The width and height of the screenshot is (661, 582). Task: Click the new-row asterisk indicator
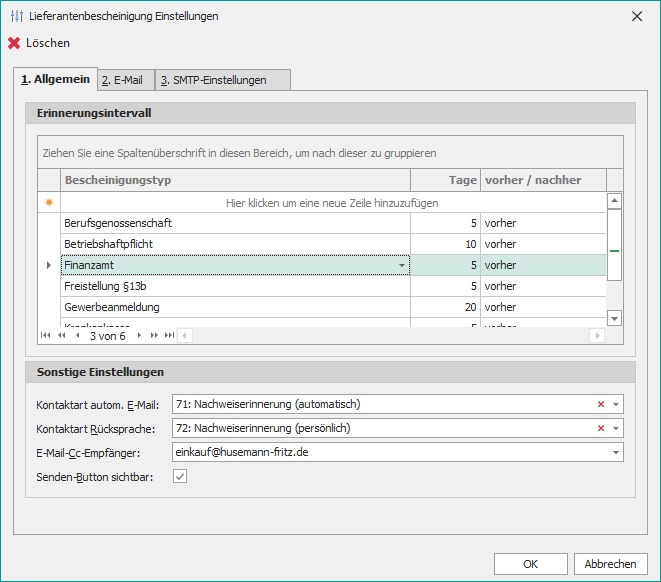(x=48, y=202)
